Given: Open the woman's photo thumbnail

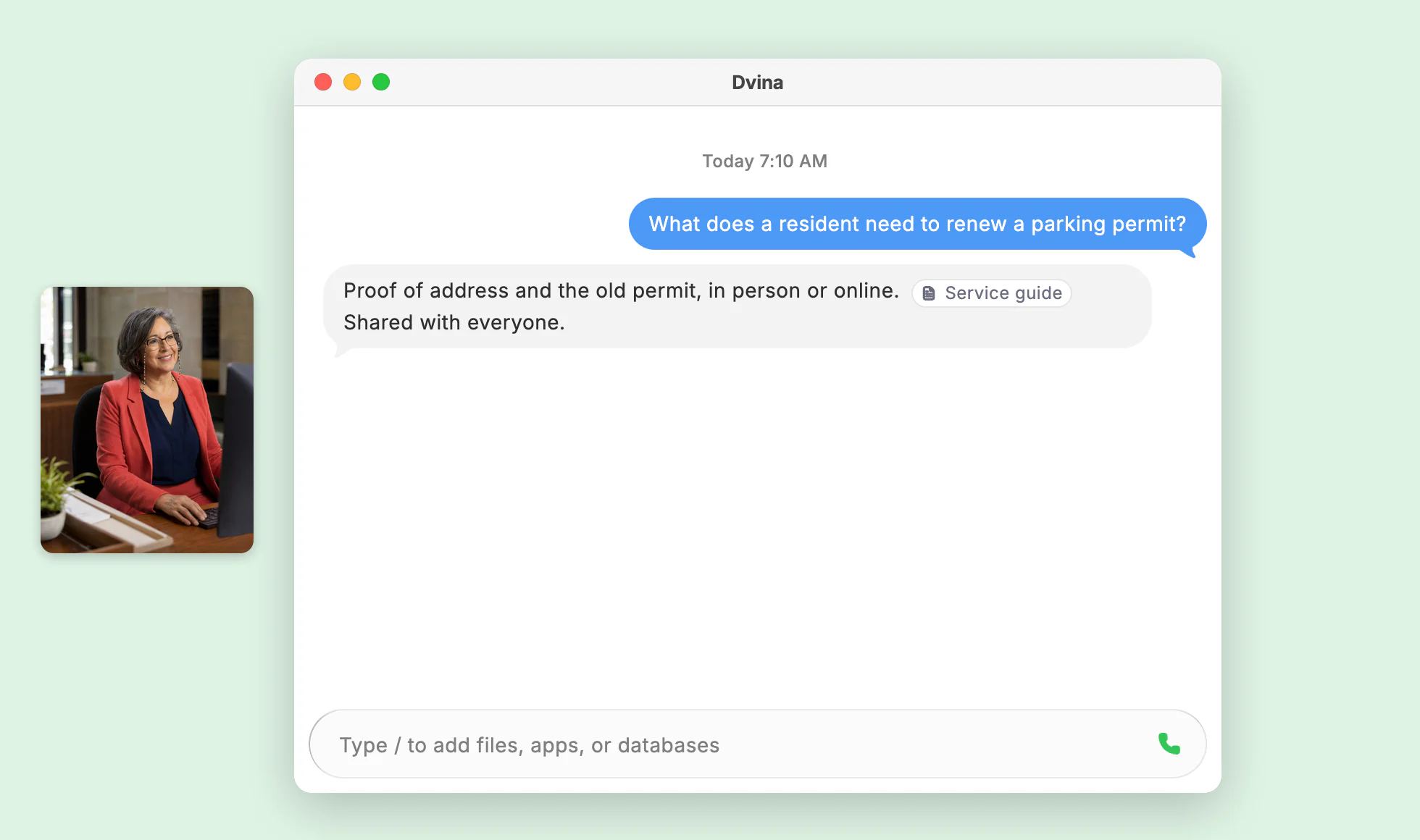Looking at the screenshot, I should [147, 420].
